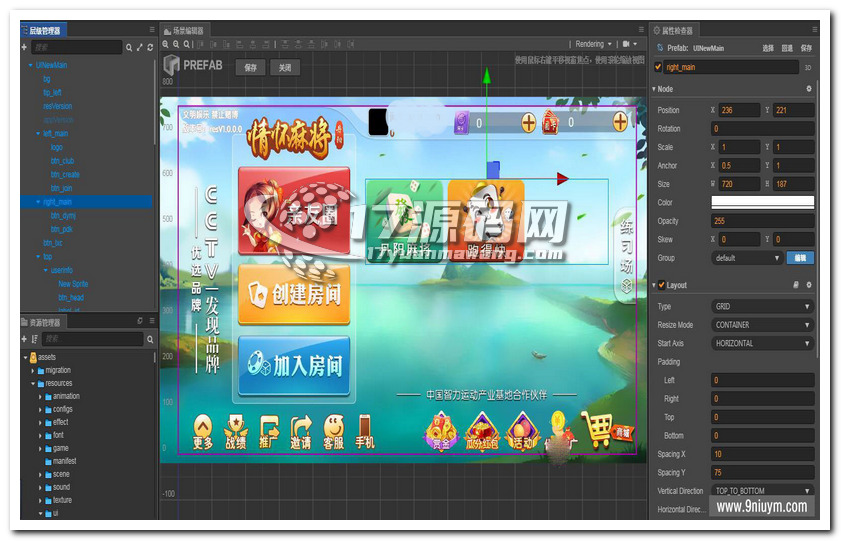
Task: Click the expand/collapse all icon in hierarchy panel
Action: coord(139,48)
